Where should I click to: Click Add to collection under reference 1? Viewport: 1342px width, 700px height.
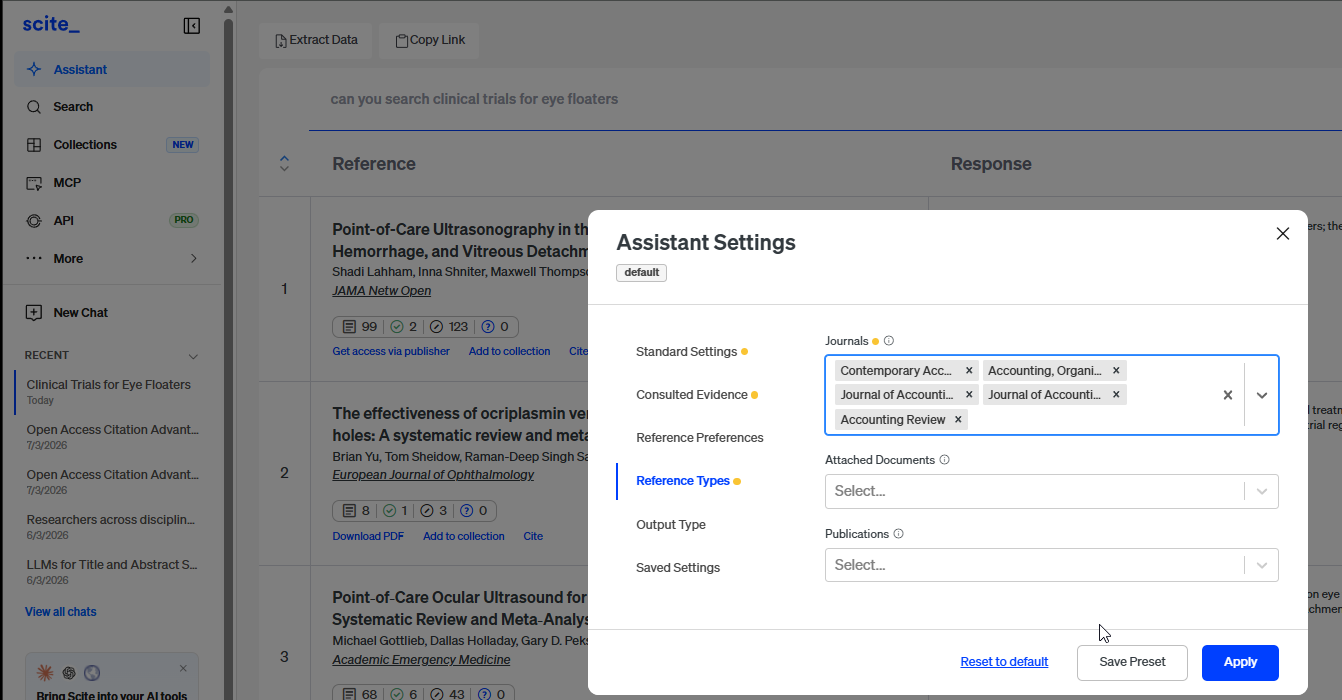[x=509, y=351]
